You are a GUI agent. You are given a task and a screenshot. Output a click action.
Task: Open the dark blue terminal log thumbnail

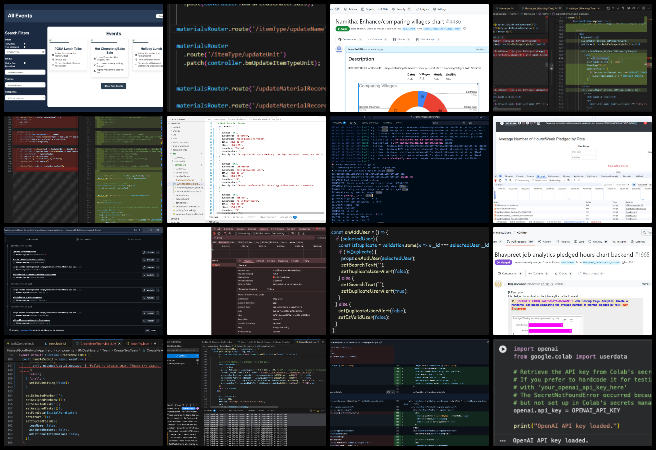click(409, 169)
